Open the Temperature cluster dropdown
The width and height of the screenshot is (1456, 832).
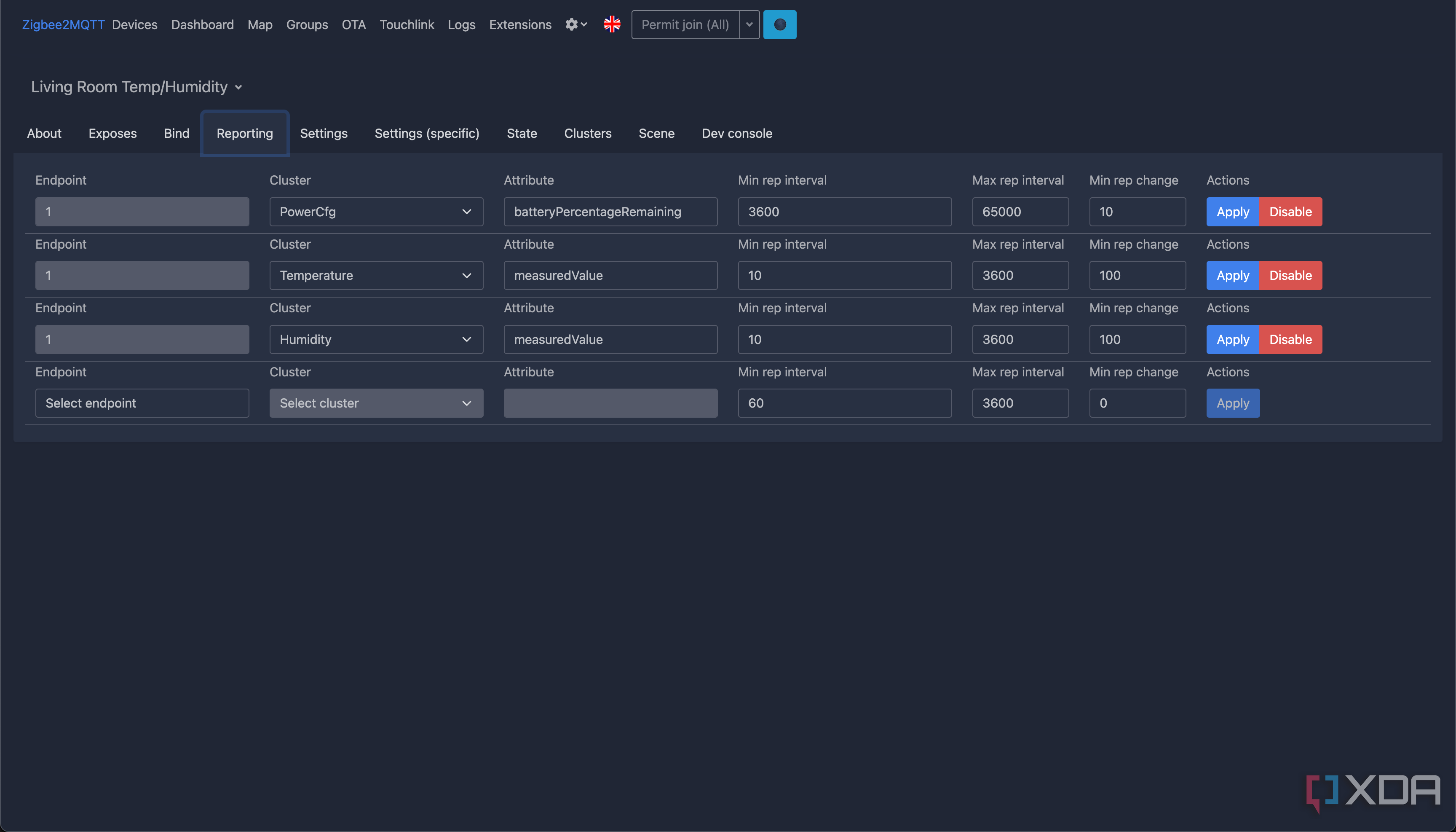376,275
